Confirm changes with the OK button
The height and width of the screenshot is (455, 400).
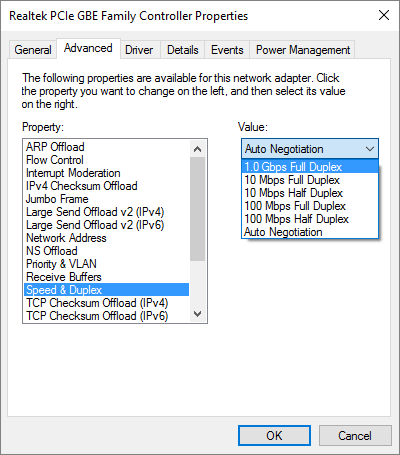click(274, 435)
